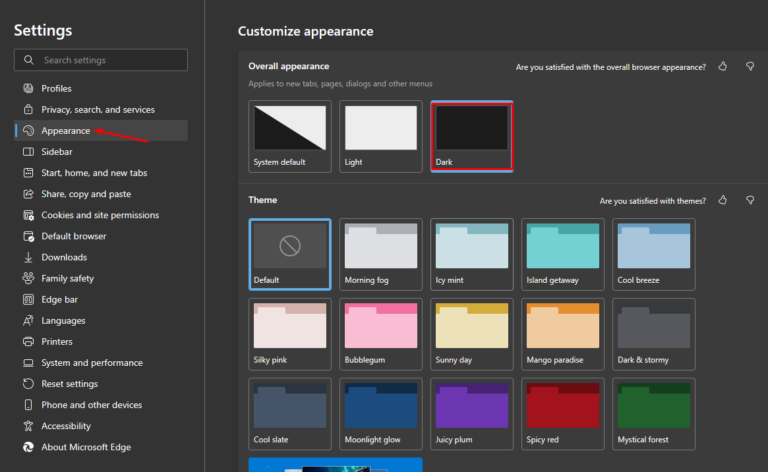Go to Appearance settings
This screenshot has height=472, width=768.
pos(101,130)
